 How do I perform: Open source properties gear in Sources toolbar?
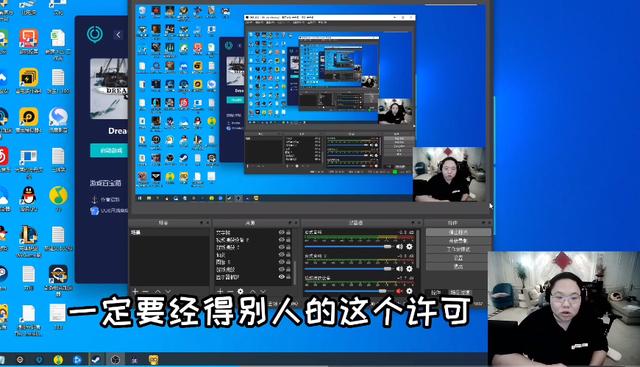(x=240, y=291)
